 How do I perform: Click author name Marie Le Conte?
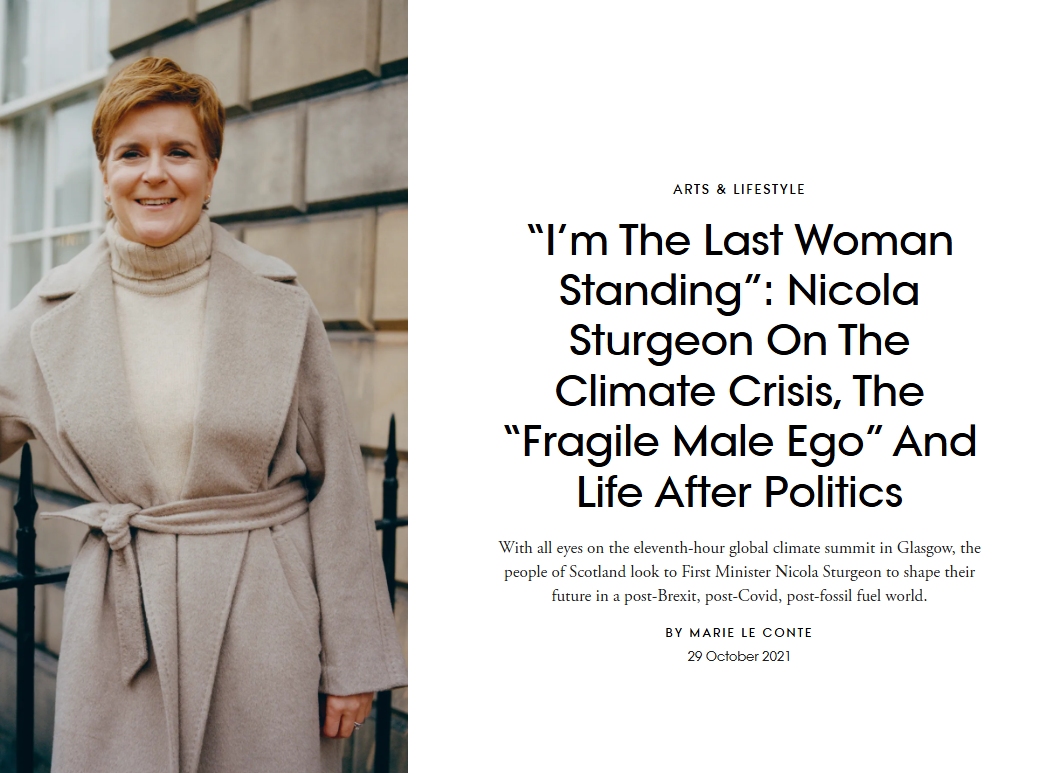[x=751, y=633]
